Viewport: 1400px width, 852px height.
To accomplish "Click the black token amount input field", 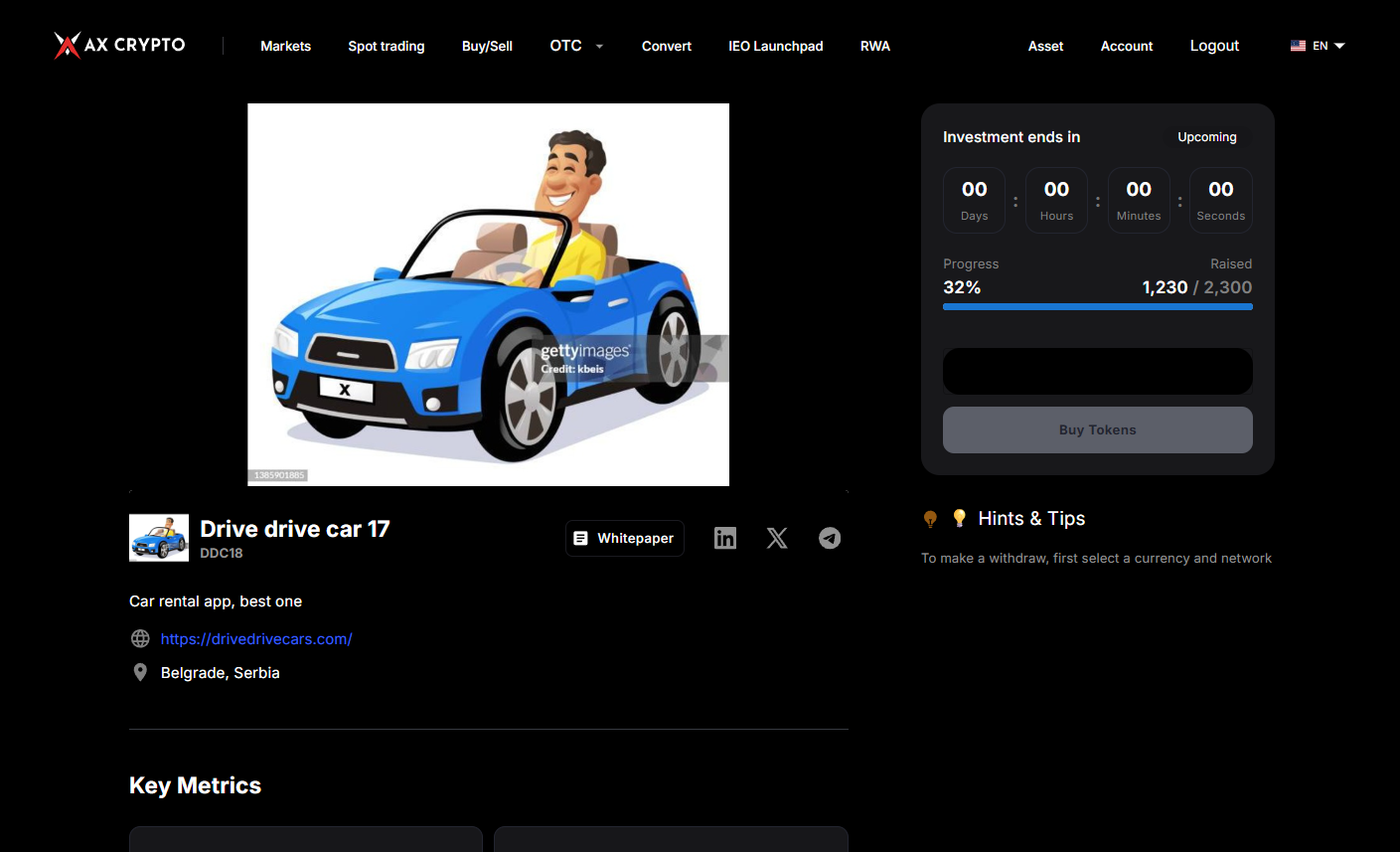I will pos(1098,371).
